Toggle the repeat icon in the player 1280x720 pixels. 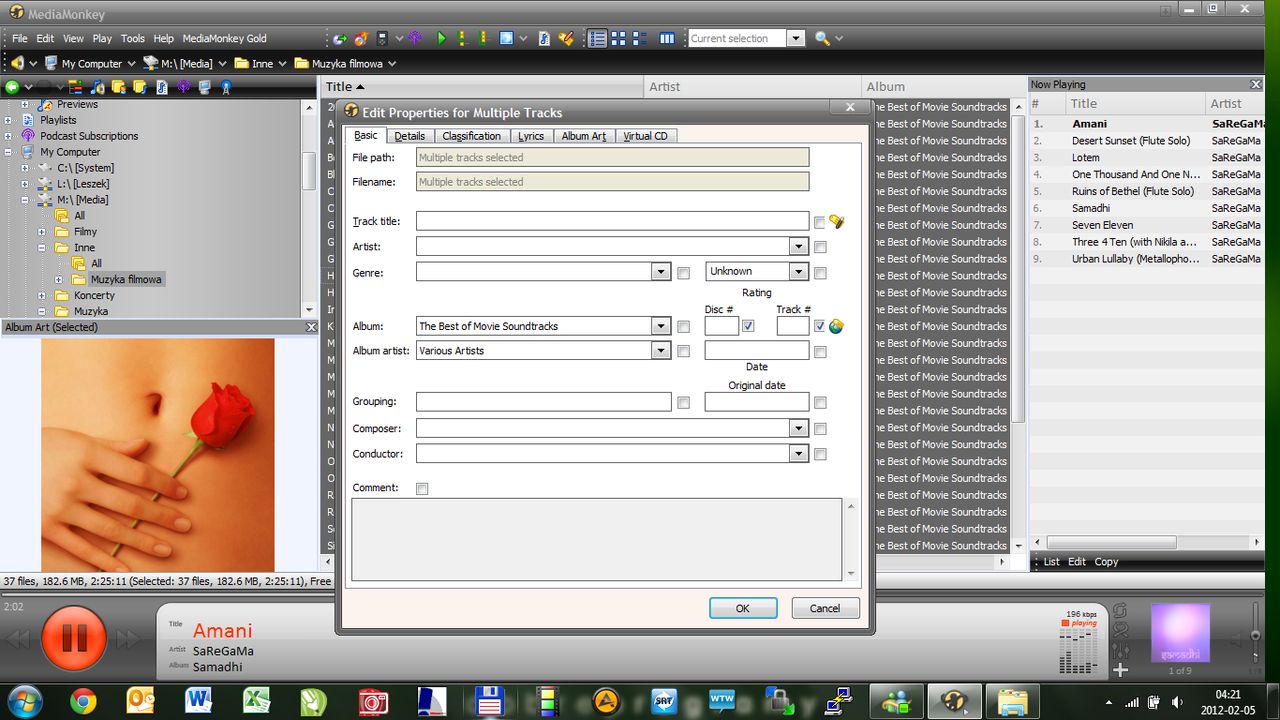pos(1120,610)
